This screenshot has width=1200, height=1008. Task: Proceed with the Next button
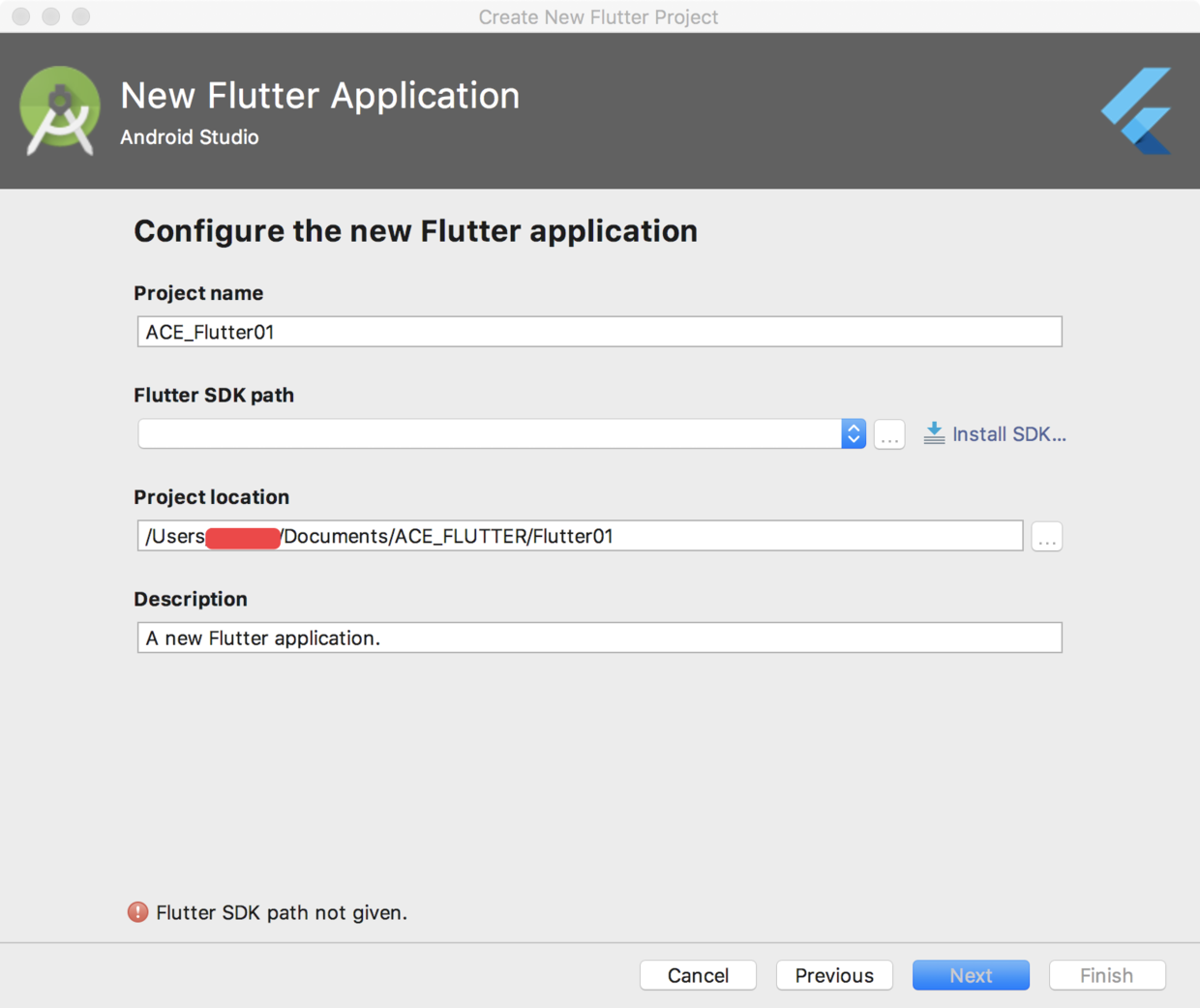coord(971,975)
